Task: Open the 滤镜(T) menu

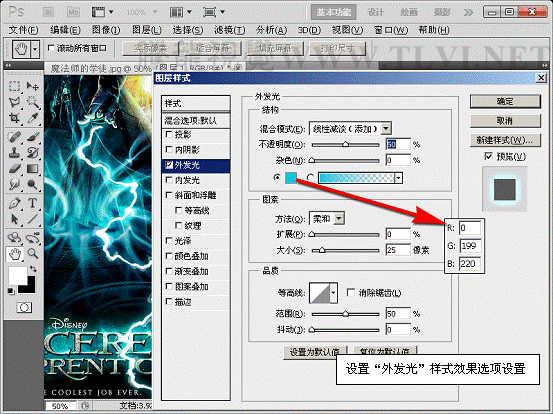Action: point(230,30)
